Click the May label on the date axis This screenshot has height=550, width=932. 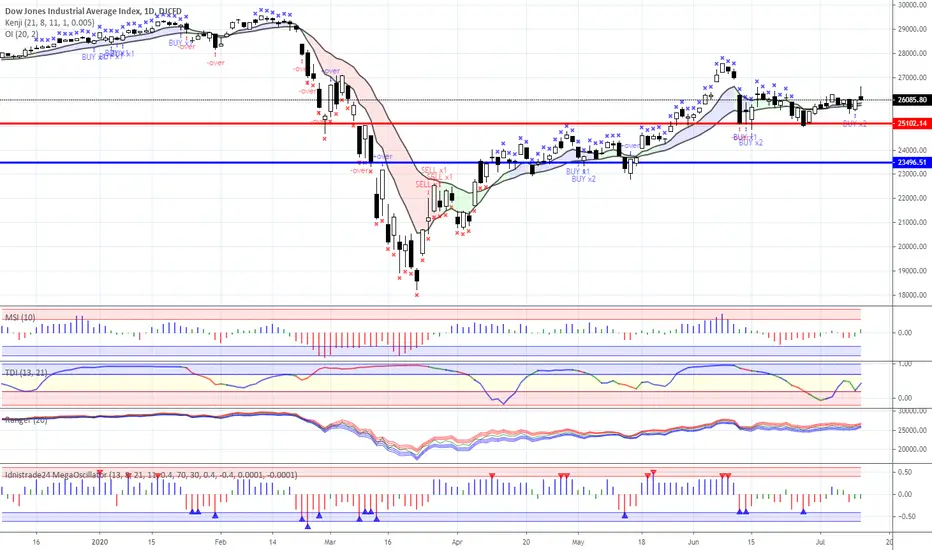click(578, 542)
